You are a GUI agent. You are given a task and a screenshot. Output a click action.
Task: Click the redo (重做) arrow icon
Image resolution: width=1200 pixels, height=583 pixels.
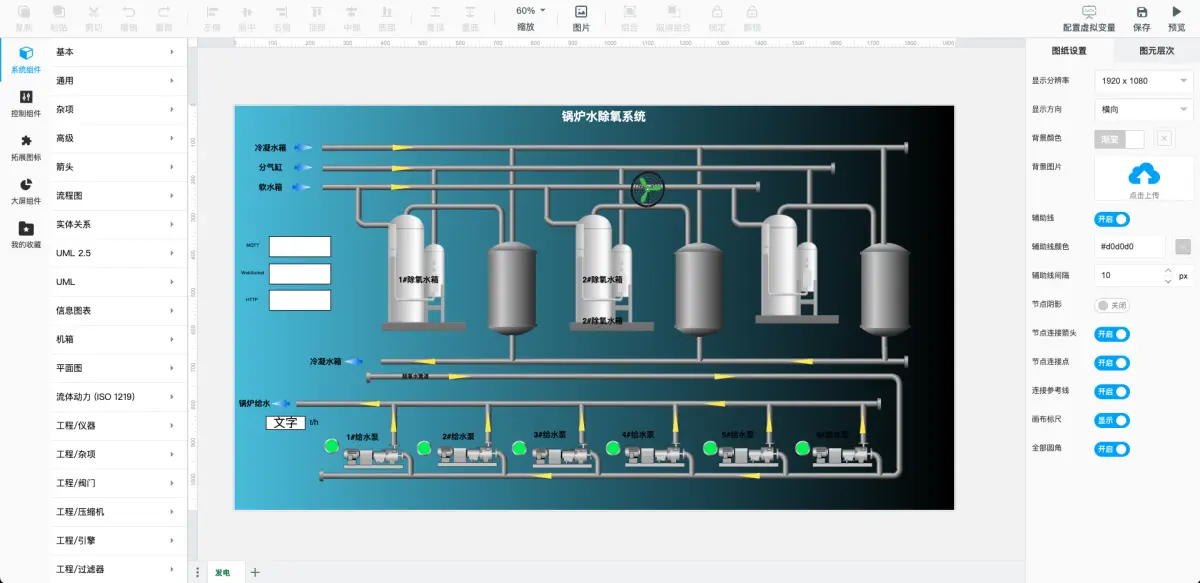tap(164, 12)
